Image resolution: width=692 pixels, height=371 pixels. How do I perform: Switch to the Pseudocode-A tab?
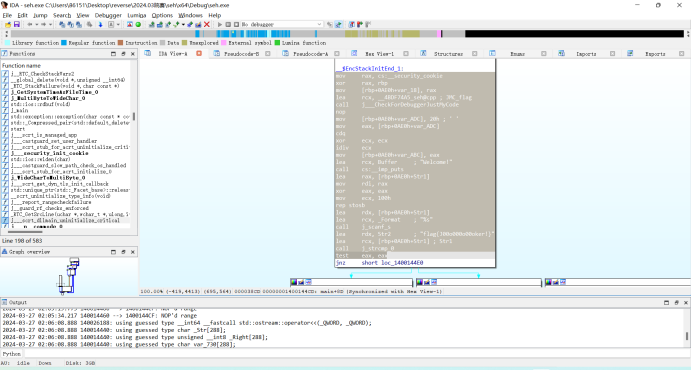click(310, 54)
